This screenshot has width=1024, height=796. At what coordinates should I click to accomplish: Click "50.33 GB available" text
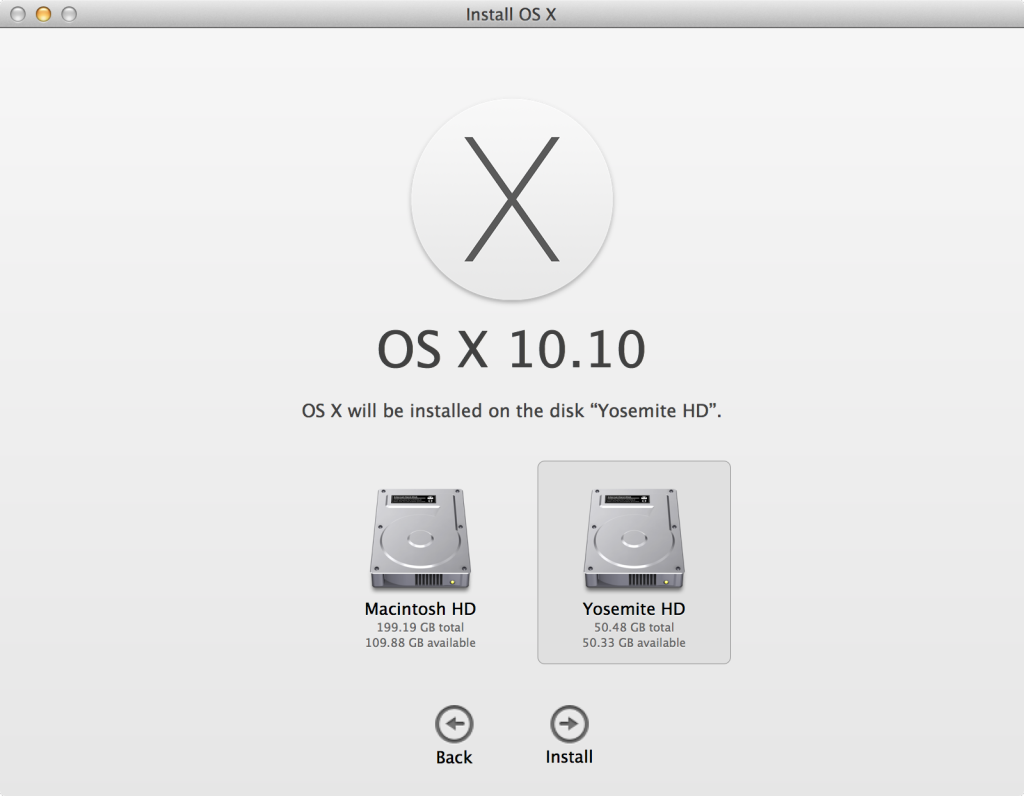click(x=633, y=643)
